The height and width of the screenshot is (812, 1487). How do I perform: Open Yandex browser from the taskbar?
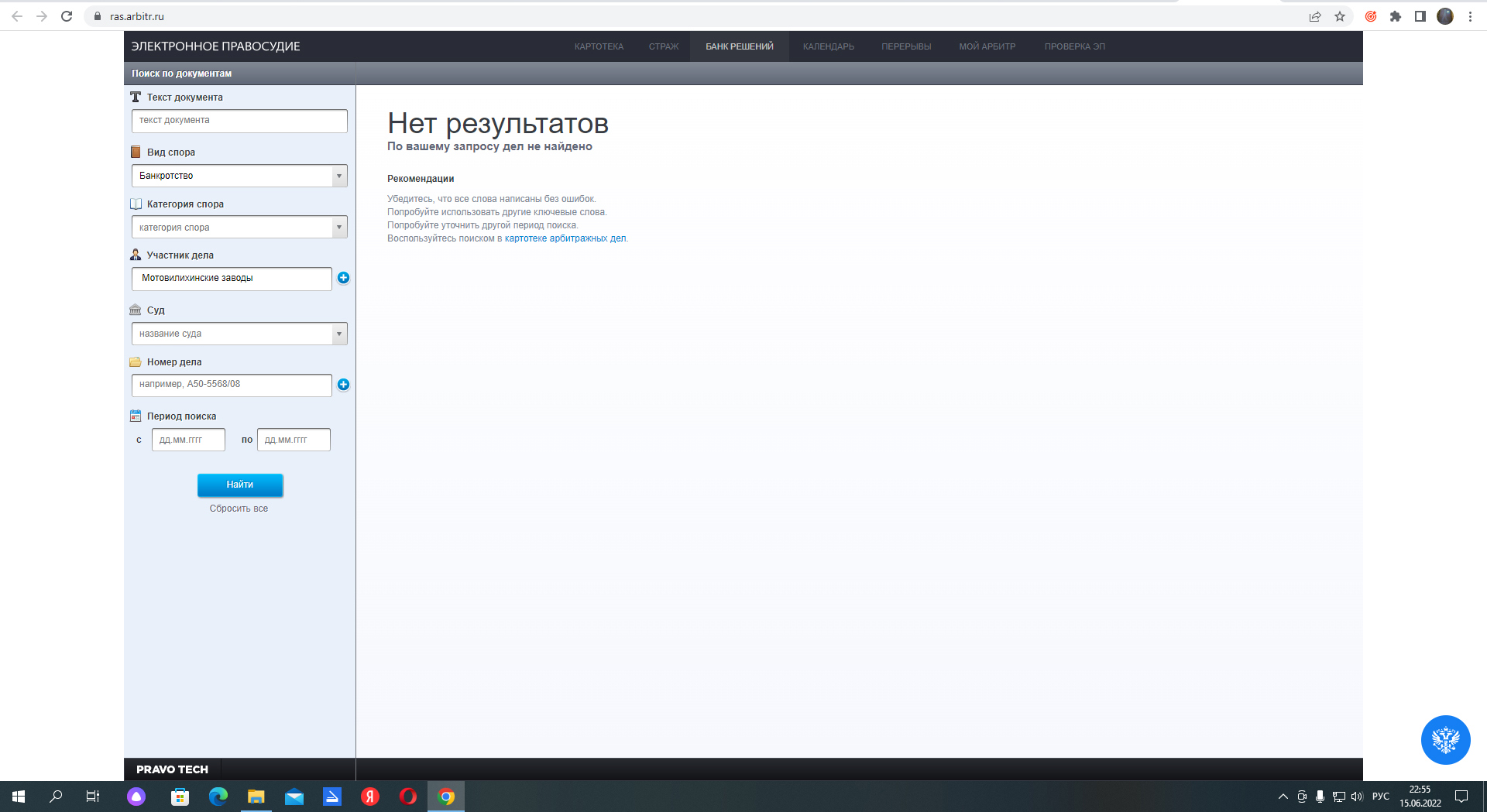coord(370,797)
